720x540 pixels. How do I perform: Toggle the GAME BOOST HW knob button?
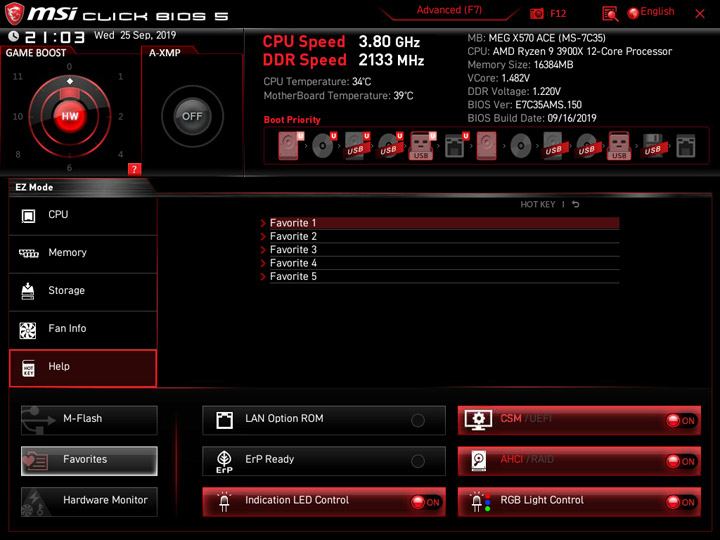pyautogui.click(x=70, y=116)
